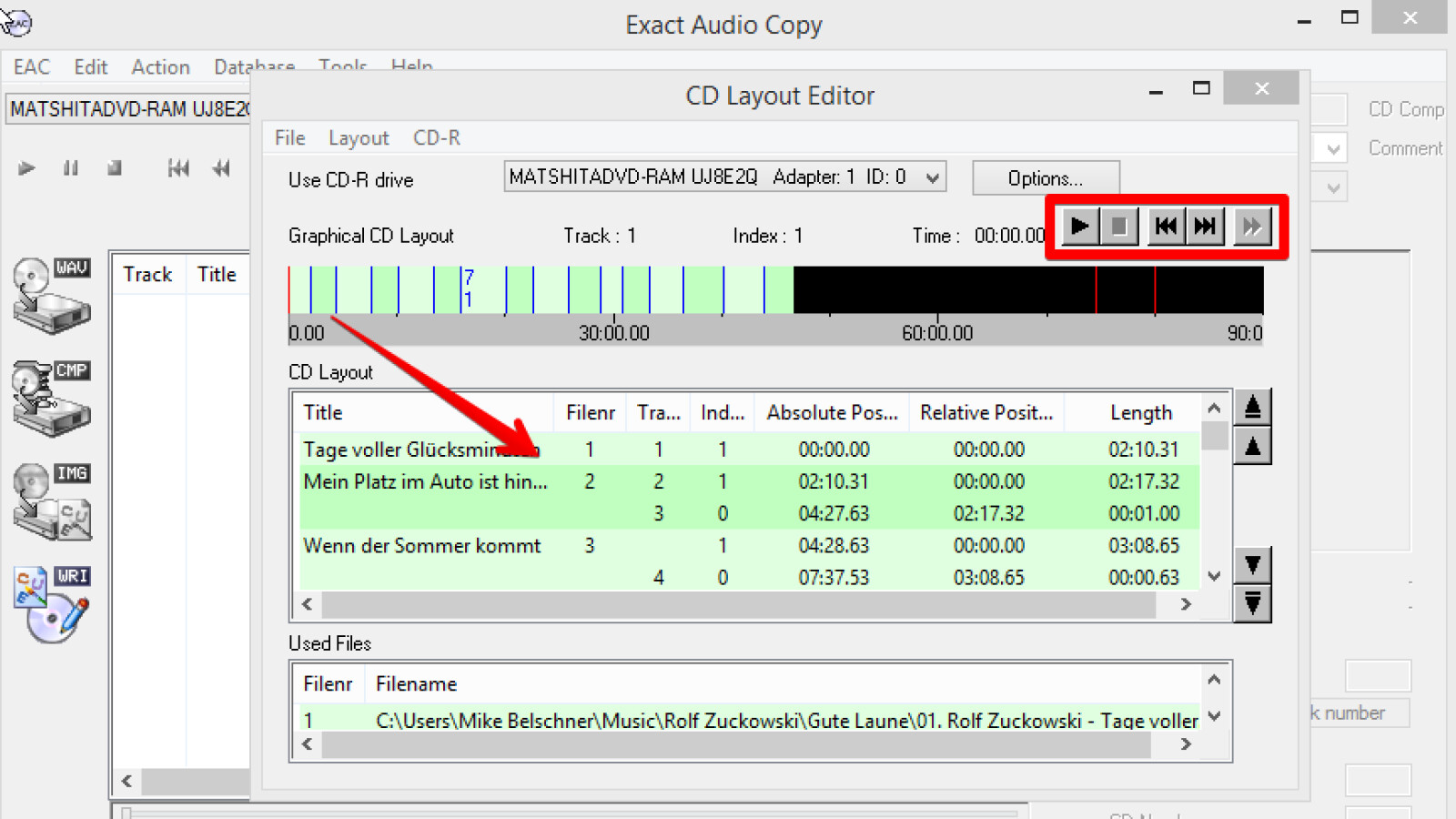
Task: Click track 7 marker in graphical layout
Action: point(468,288)
